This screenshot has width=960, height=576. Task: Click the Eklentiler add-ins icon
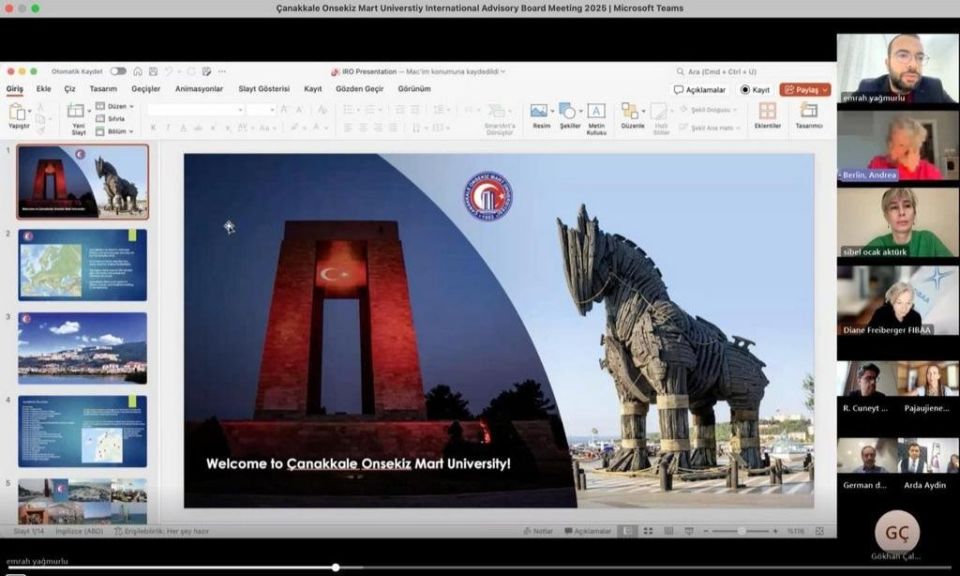click(x=767, y=112)
